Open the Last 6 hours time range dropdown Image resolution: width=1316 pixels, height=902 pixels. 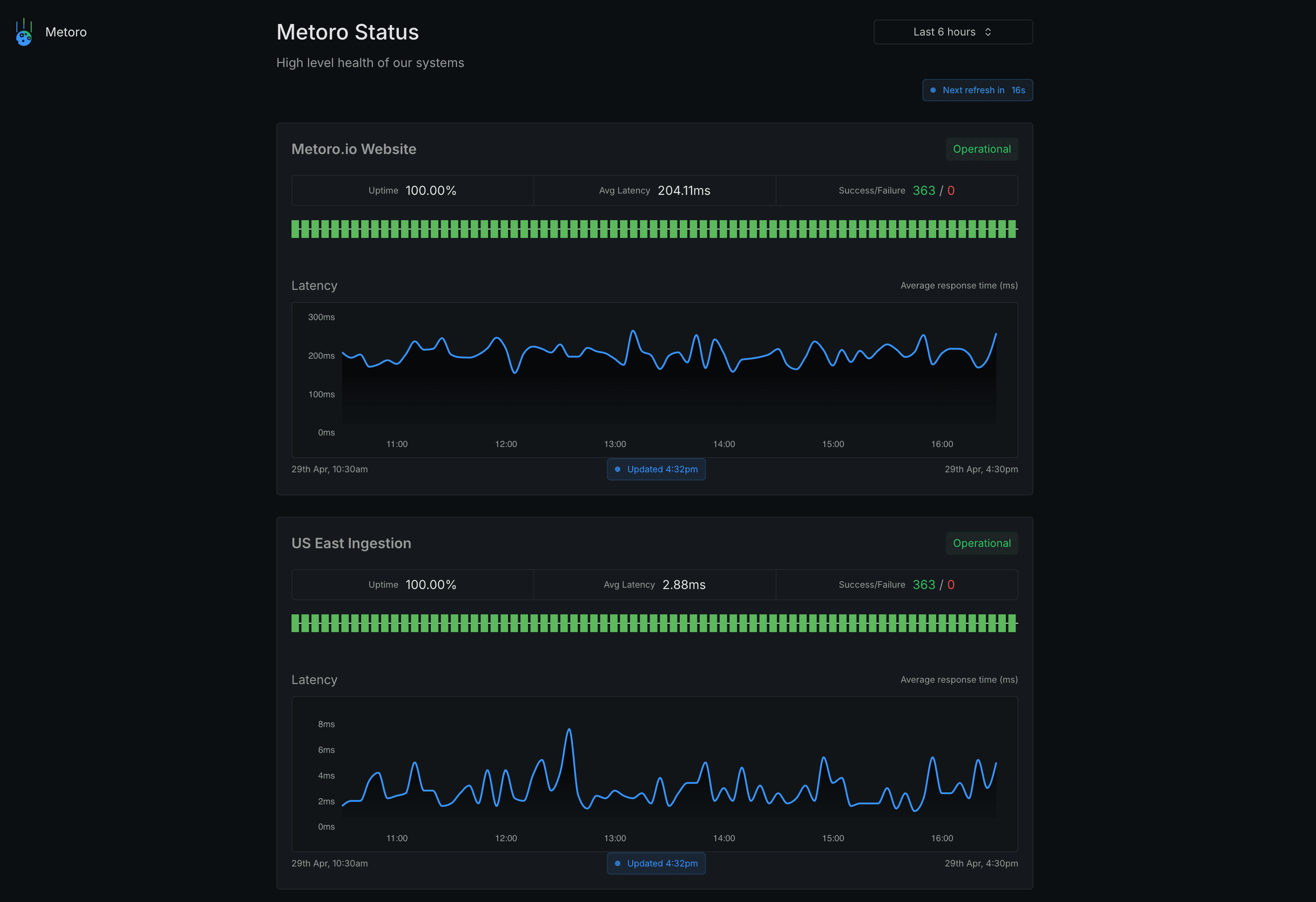coord(953,32)
